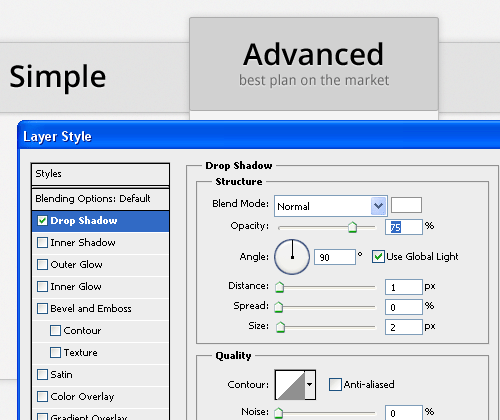Expand the contour picker arrow
The width and height of the screenshot is (500, 420).
[x=310, y=385]
